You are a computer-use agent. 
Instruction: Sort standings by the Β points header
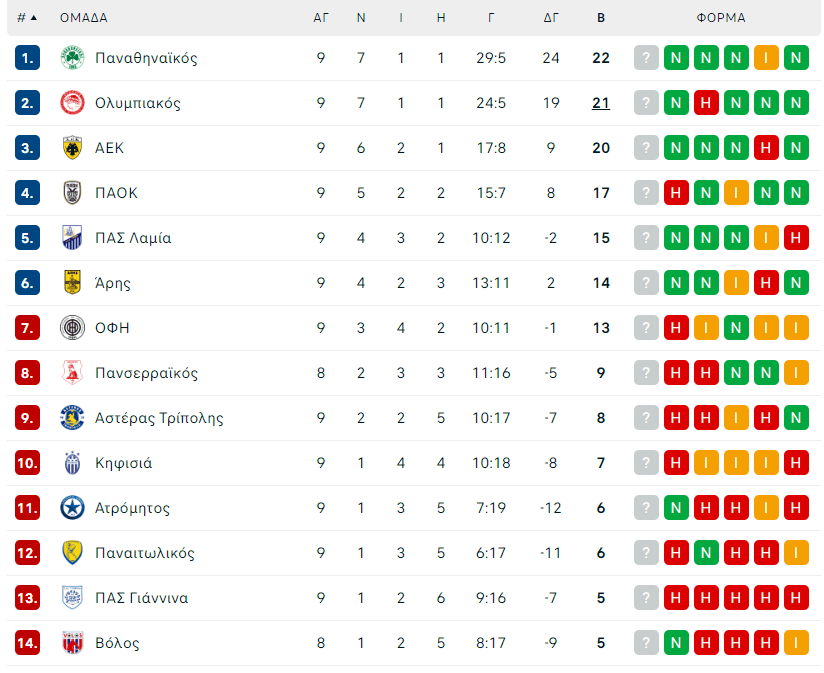600,18
